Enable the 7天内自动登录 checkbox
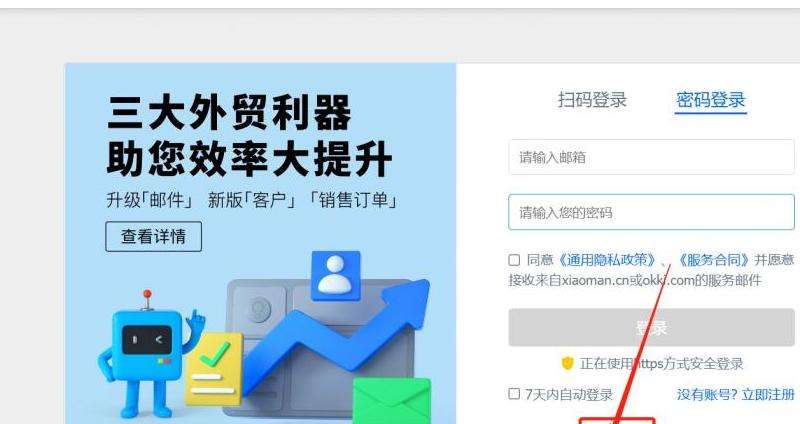800x424 pixels. (x=514, y=394)
